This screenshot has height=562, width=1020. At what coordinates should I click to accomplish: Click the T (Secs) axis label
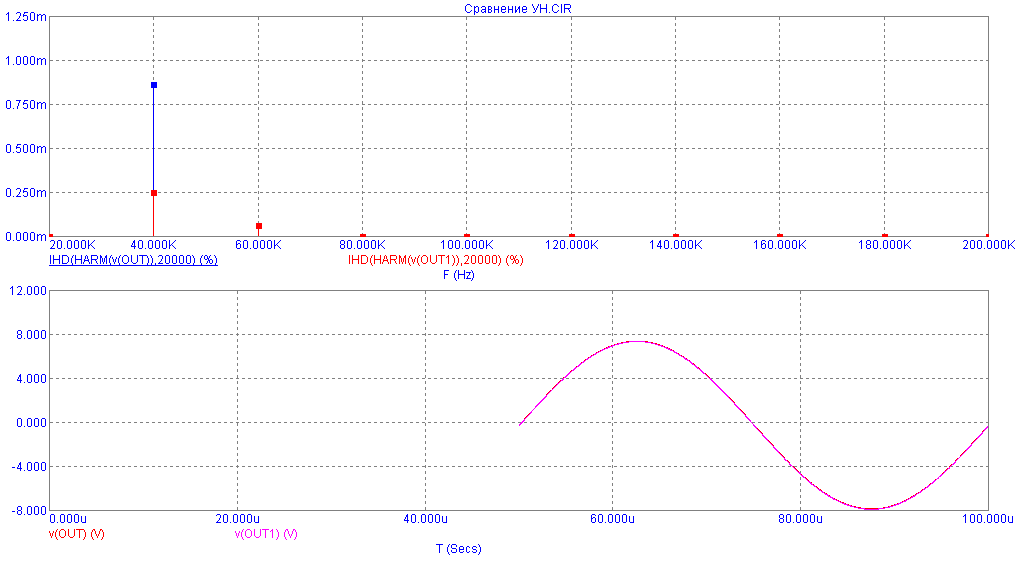(459, 548)
